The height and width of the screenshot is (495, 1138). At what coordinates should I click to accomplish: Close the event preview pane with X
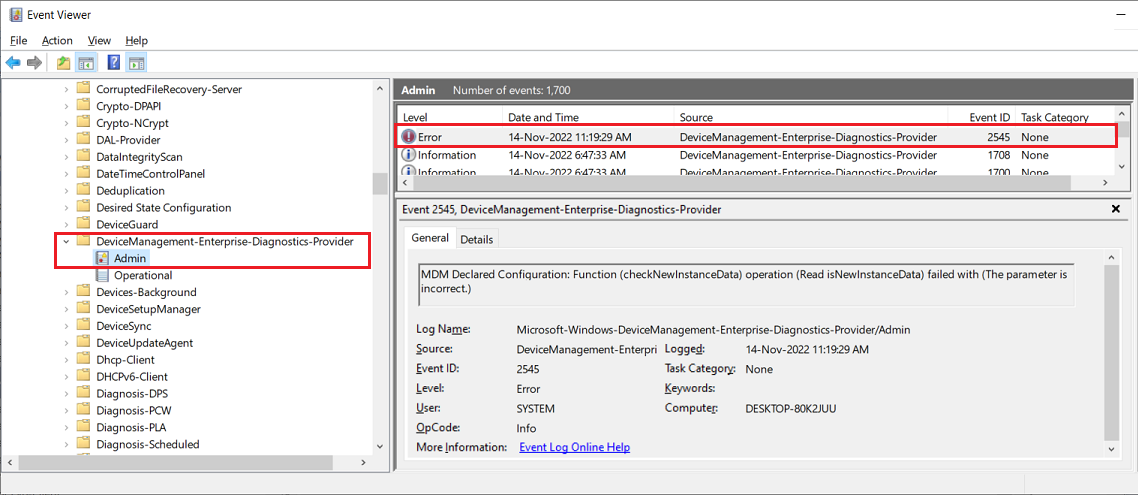tap(1115, 209)
